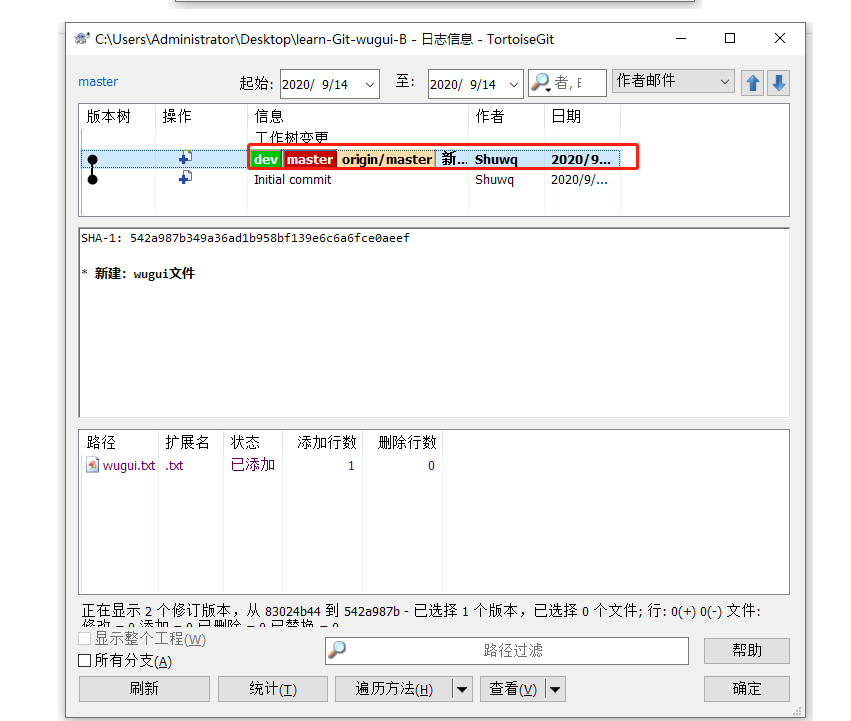Click the graph node of Initial commit

coord(93,179)
